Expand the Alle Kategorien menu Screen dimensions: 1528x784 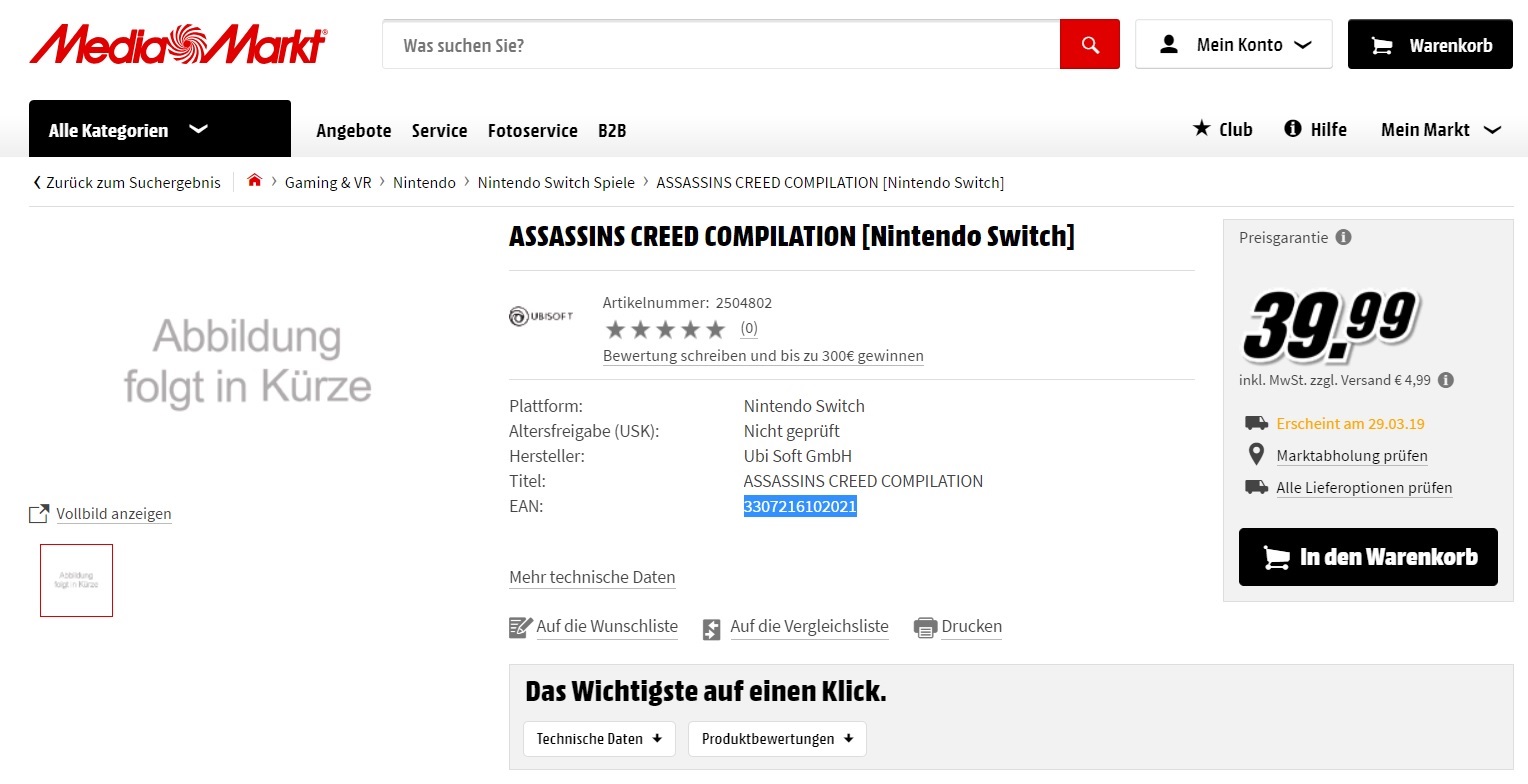coord(160,129)
